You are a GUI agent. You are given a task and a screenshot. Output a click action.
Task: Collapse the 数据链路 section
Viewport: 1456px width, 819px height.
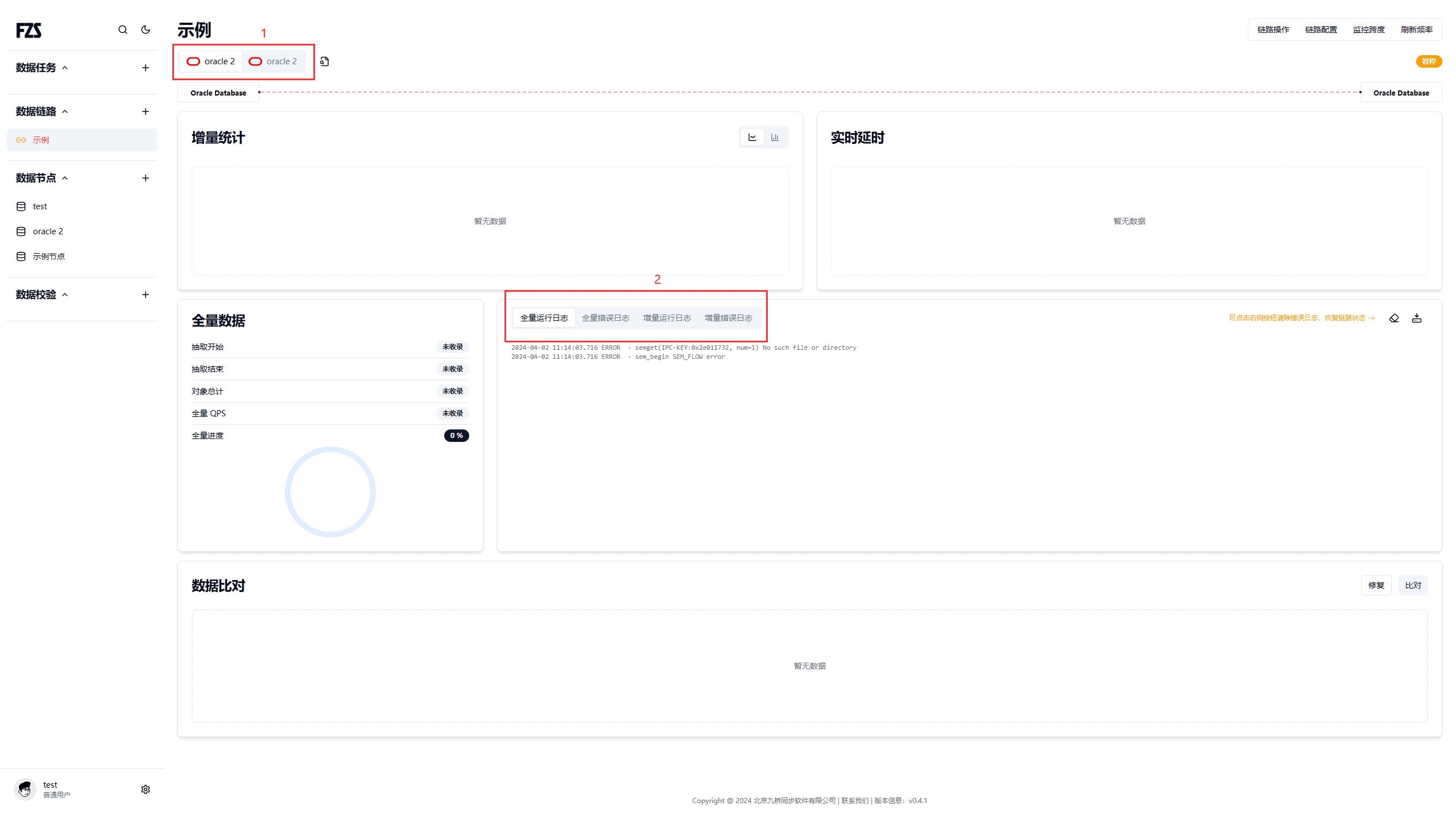tap(65, 111)
